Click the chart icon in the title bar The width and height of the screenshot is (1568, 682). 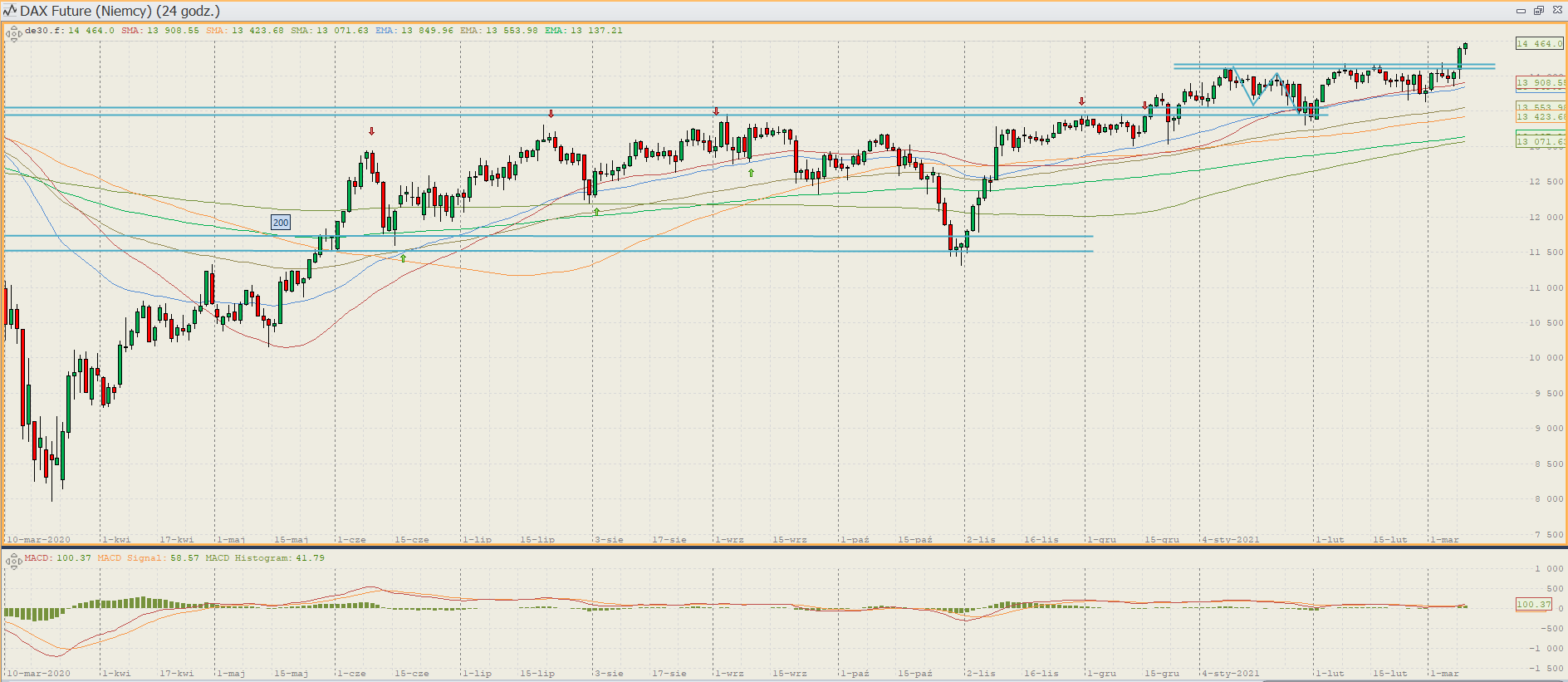pyautogui.click(x=10, y=11)
